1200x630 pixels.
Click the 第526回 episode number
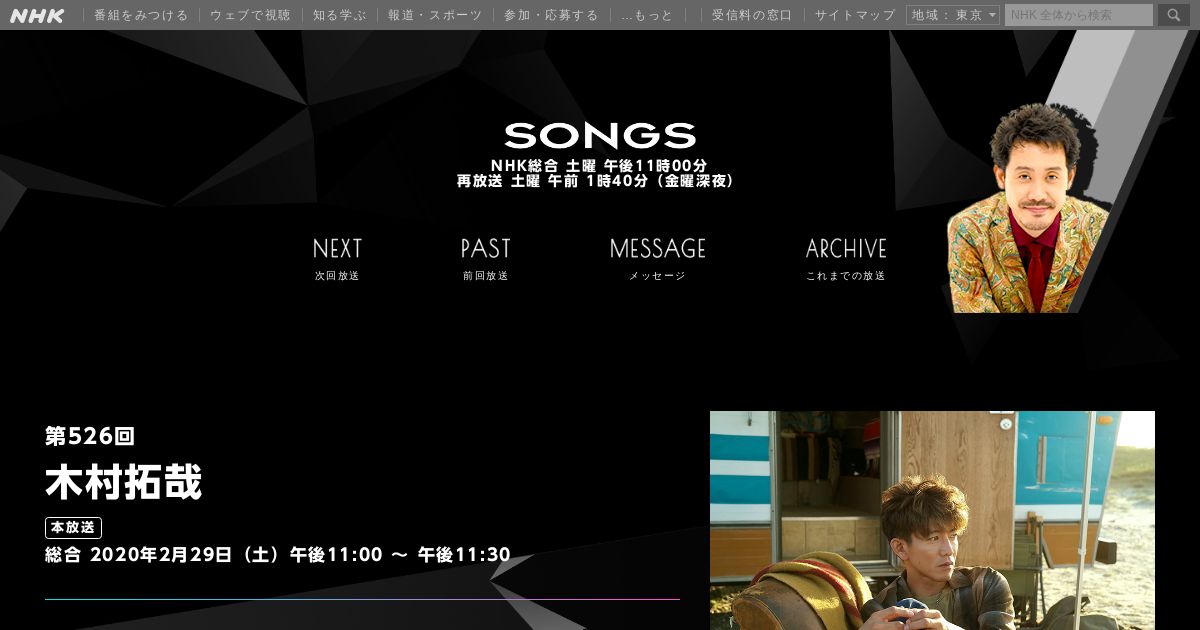[90, 436]
